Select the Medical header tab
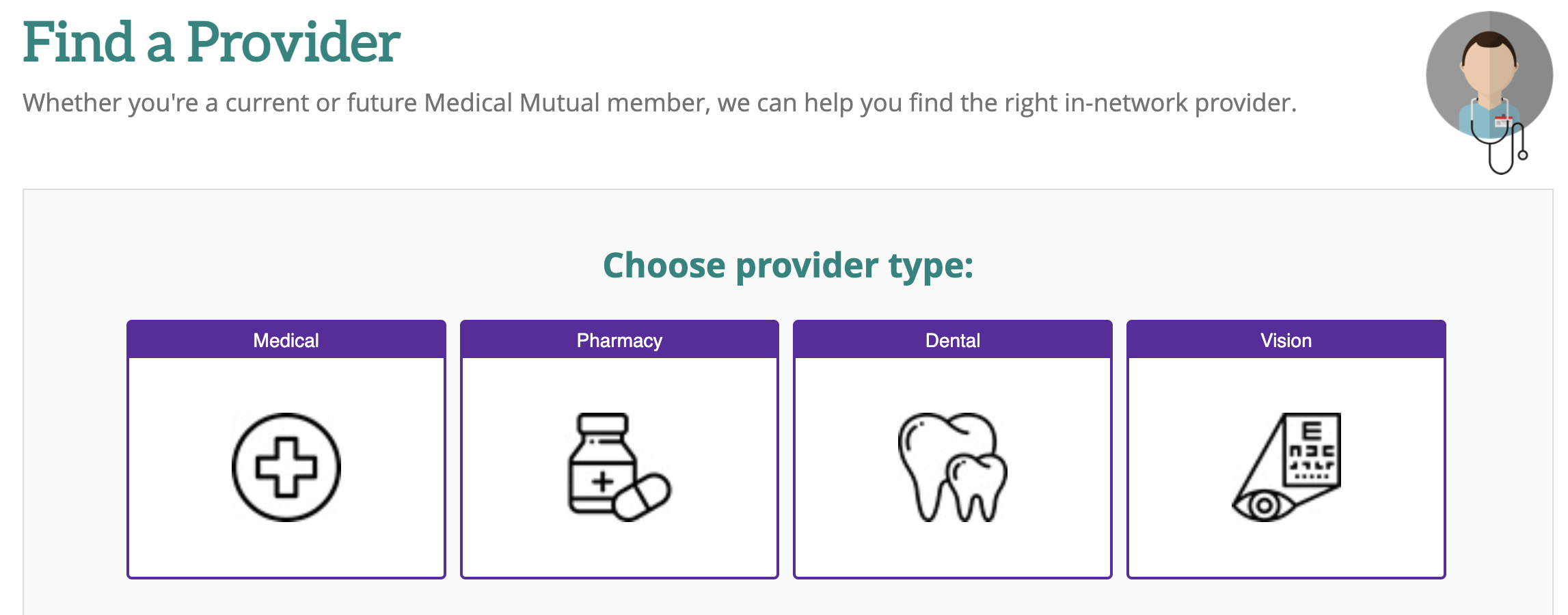 pos(286,340)
